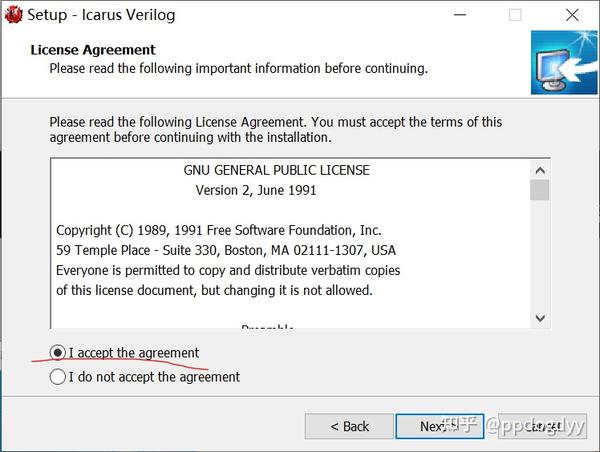Image resolution: width=600 pixels, height=452 pixels.
Task: Select "I accept the agreement" radio button
Action: tap(58, 353)
